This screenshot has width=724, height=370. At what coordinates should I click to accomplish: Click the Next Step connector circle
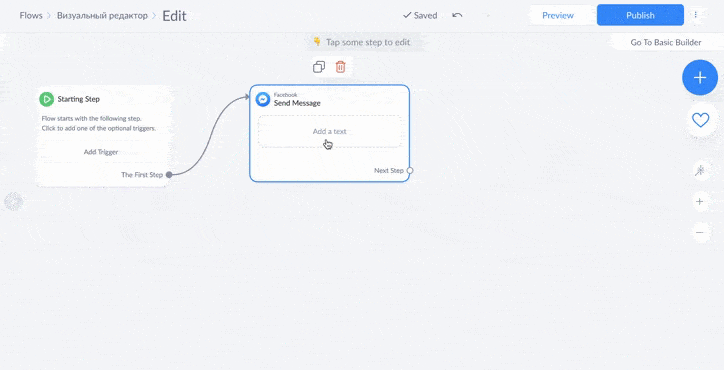coord(410,170)
